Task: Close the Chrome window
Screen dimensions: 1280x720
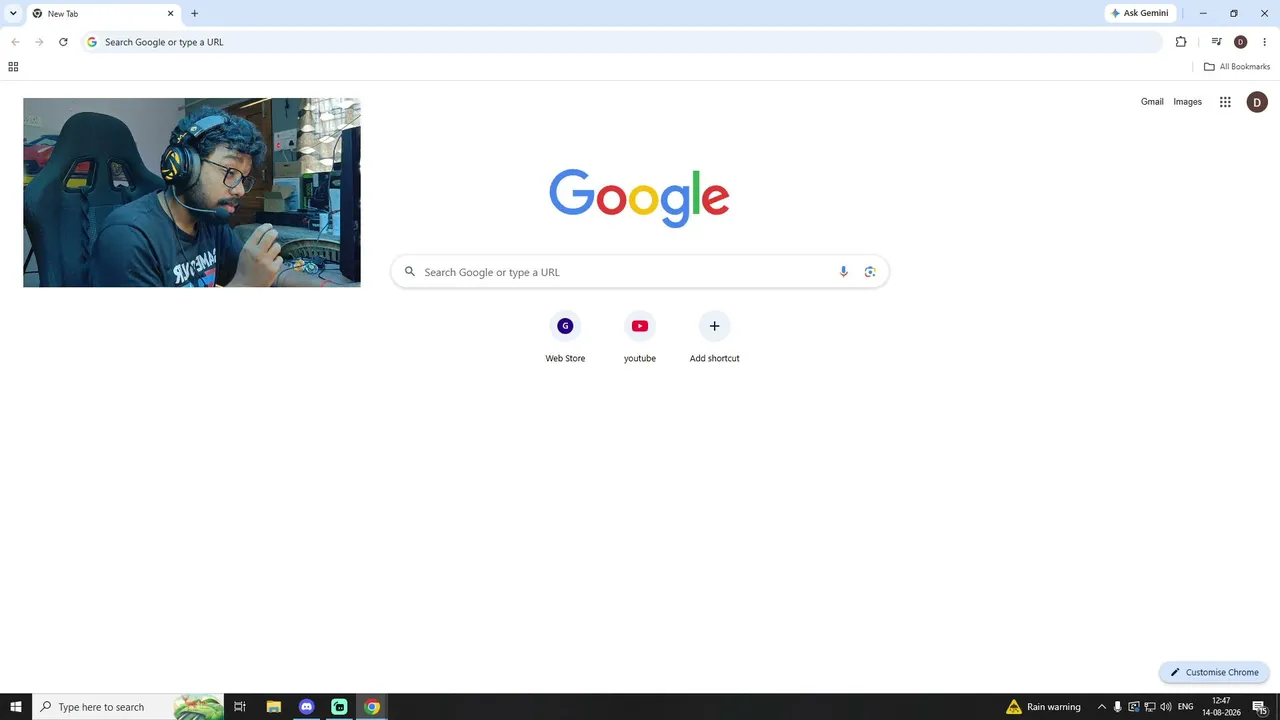Action: pyautogui.click(x=1264, y=13)
